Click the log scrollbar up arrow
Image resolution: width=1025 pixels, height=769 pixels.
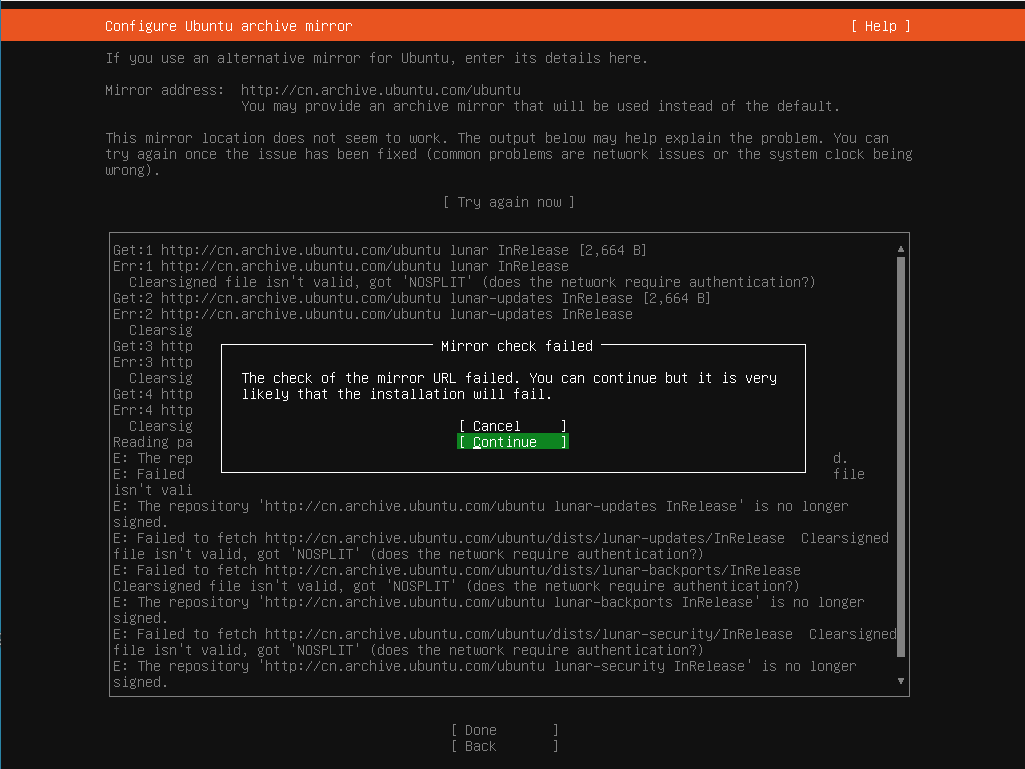click(x=901, y=249)
